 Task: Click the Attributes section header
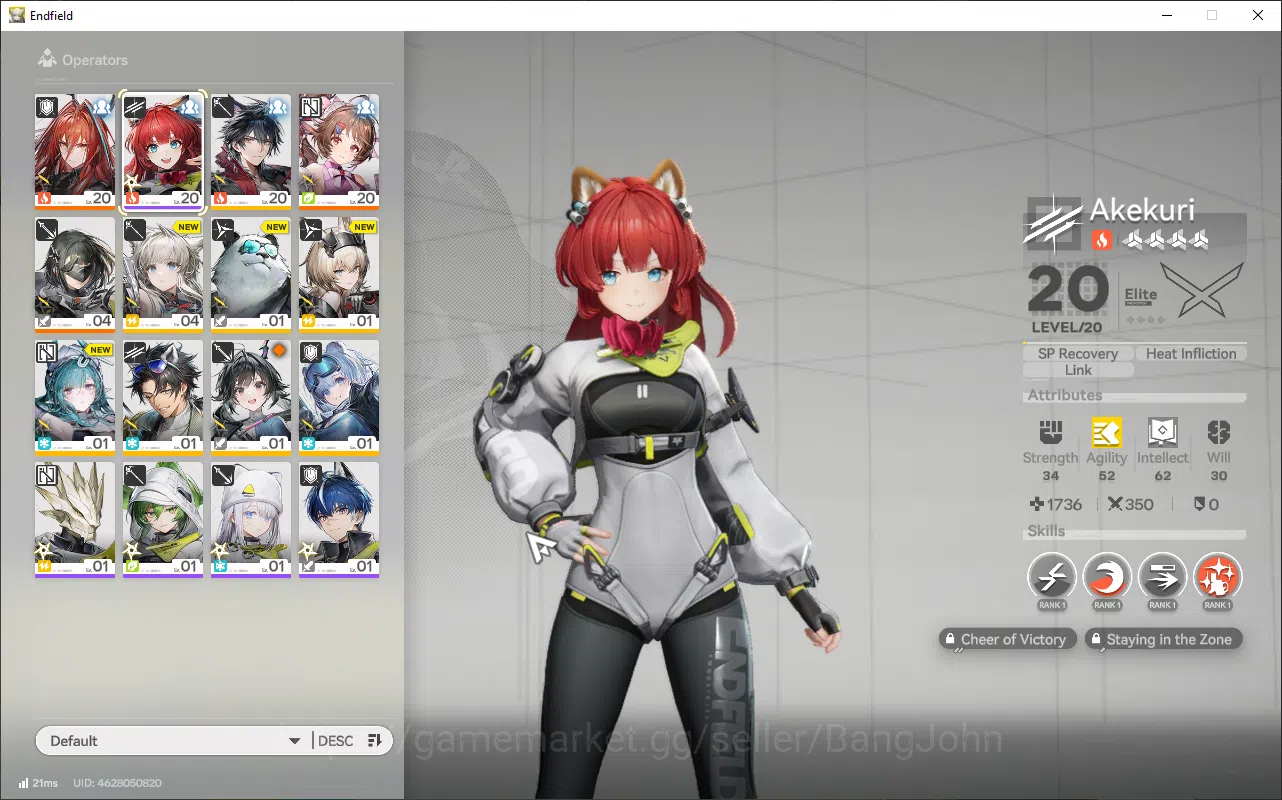[x=1065, y=395]
